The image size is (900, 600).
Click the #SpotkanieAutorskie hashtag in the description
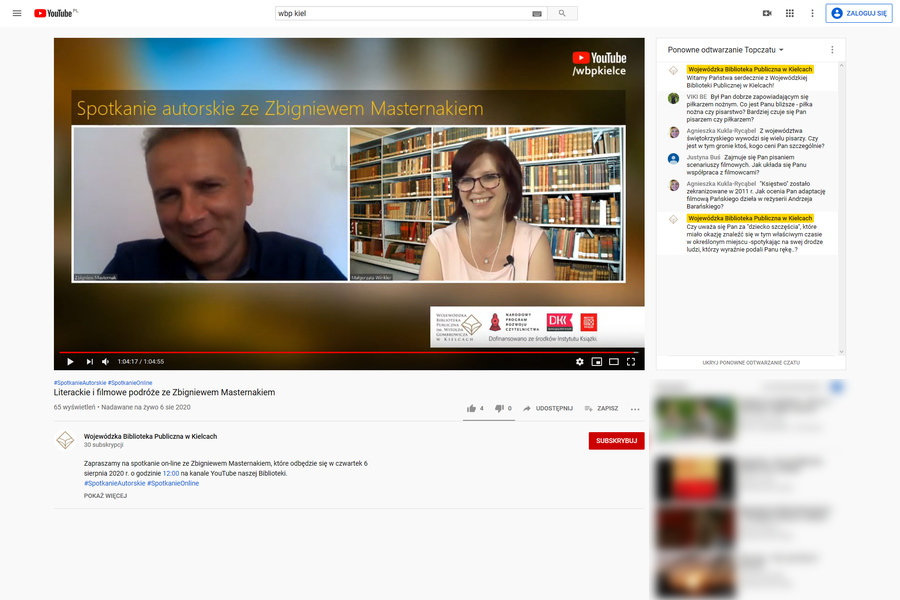coord(114,483)
